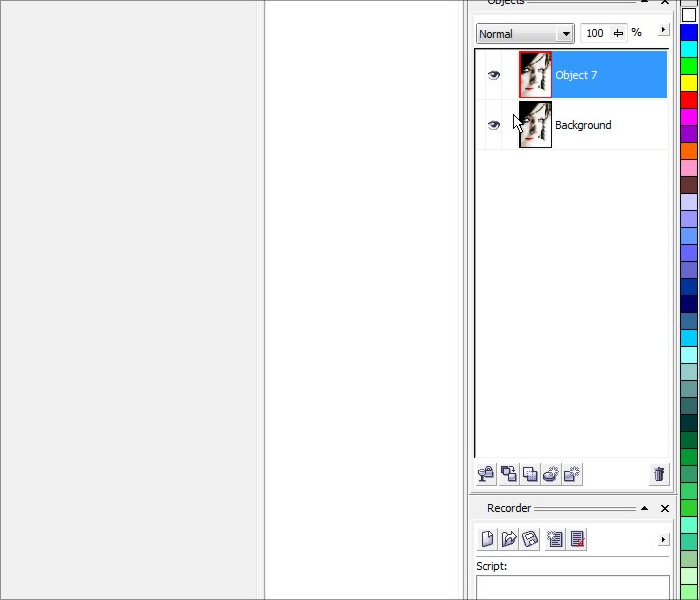
Task: Open the Recorder docker flyout arrow
Action: pyautogui.click(x=662, y=539)
